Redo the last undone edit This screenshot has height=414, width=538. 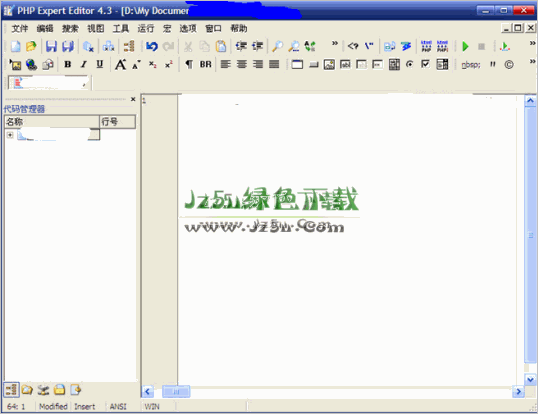[x=168, y=46]
